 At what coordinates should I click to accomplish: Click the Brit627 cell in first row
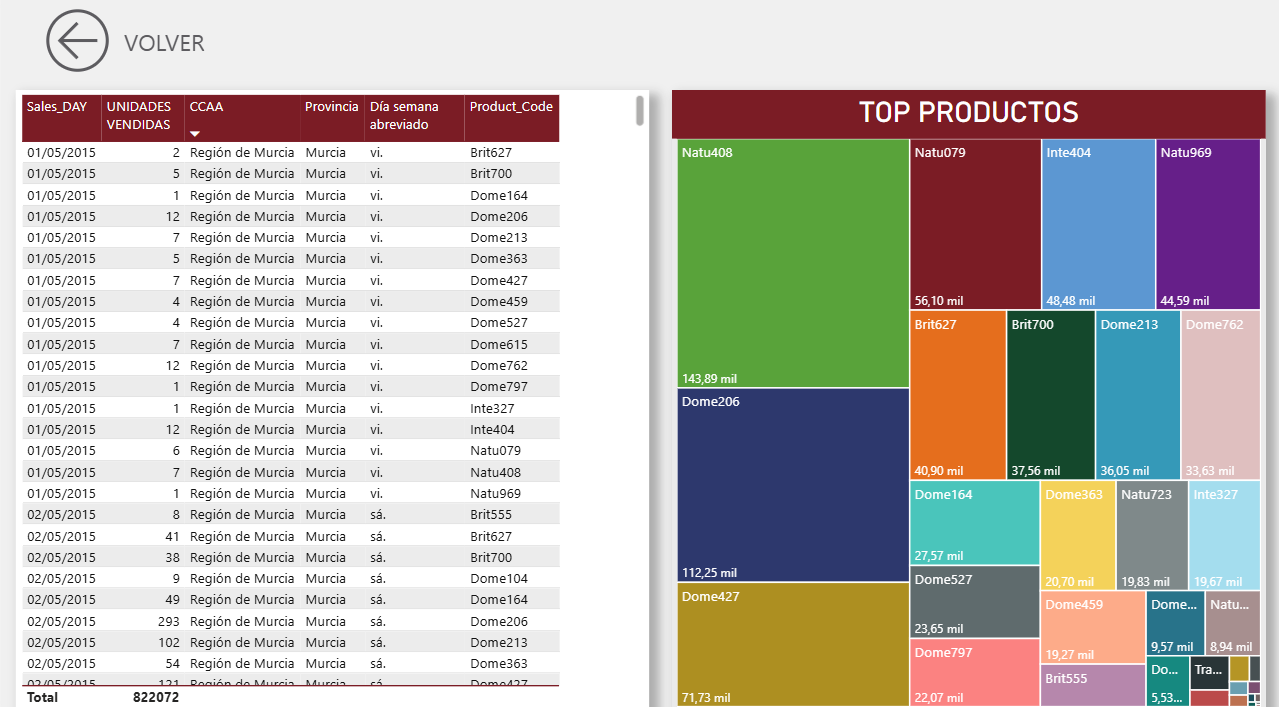pos(491,153)
